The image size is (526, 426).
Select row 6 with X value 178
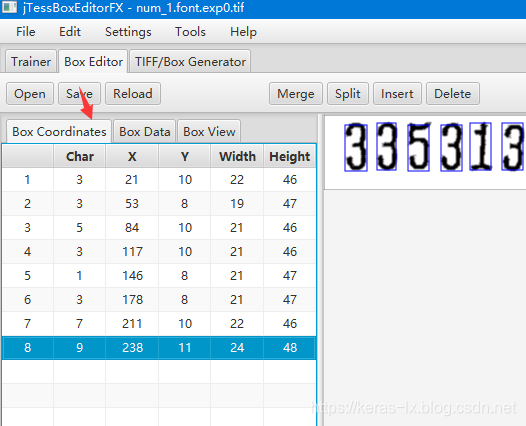coord(159,300)
